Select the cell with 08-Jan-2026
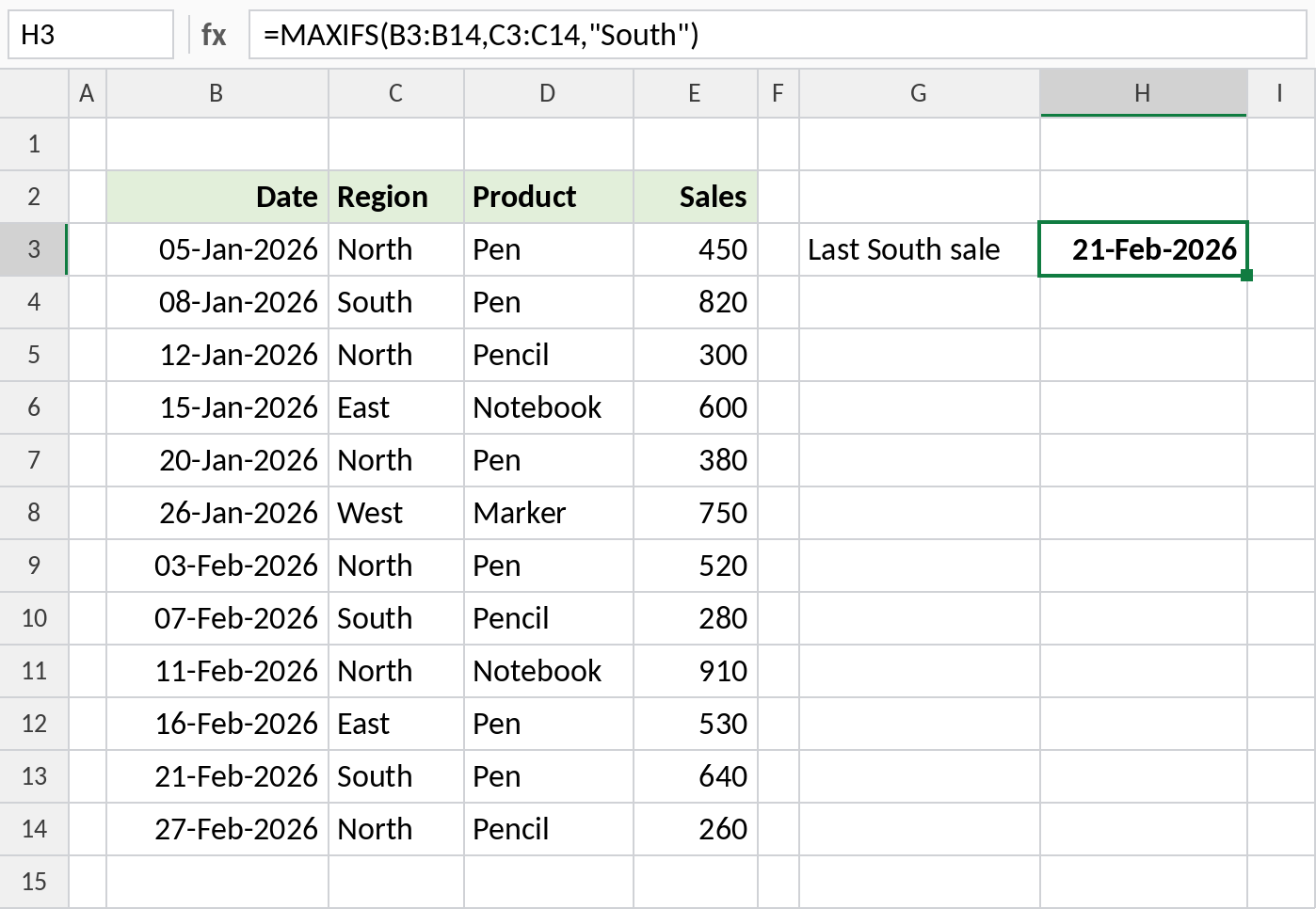The width and height of the screenshot is (1316, 909). point(217,302)
